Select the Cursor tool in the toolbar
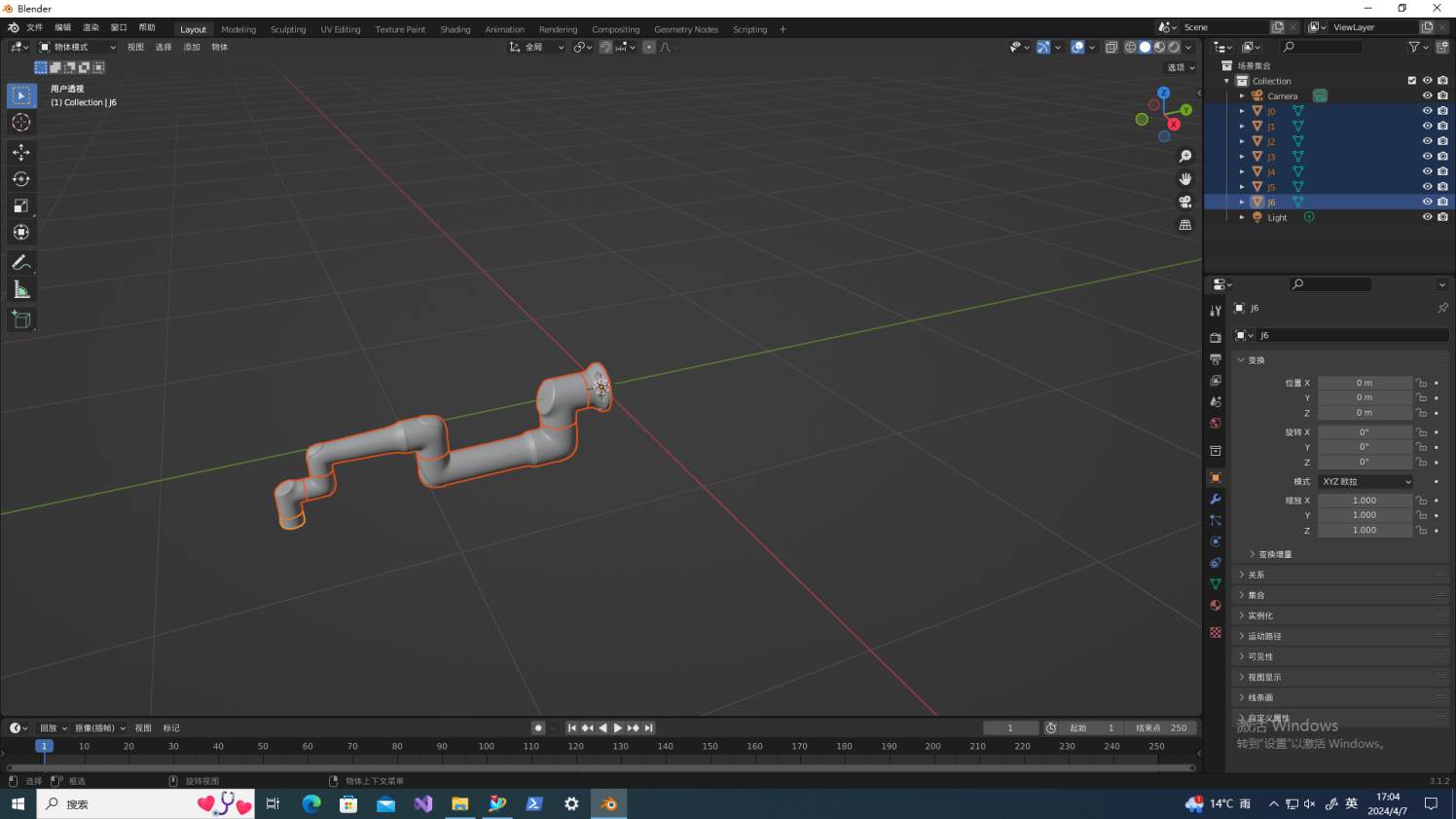This screenshot has width=1456, height=819. tap(21, 123)
